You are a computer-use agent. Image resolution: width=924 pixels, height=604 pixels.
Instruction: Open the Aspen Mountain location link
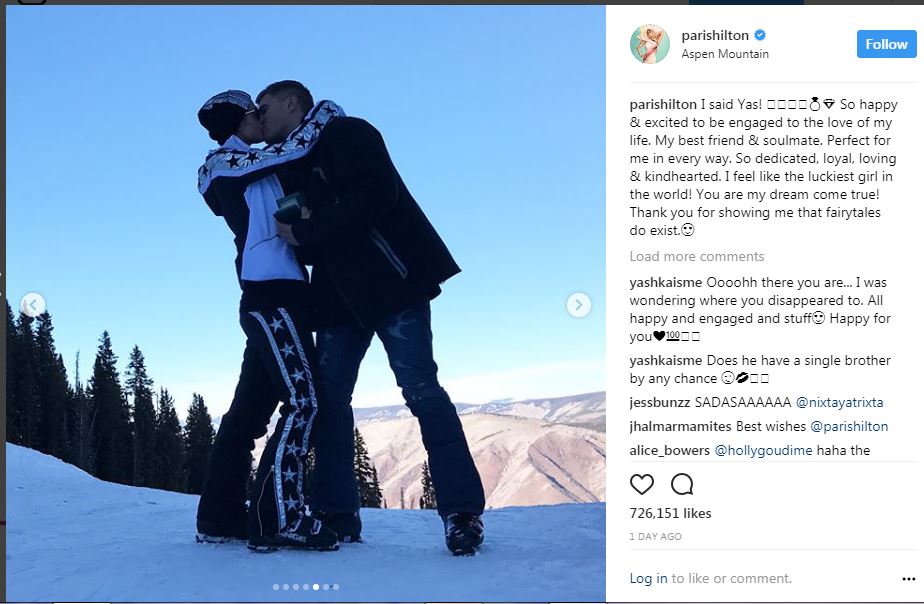(x=725, y=54)
